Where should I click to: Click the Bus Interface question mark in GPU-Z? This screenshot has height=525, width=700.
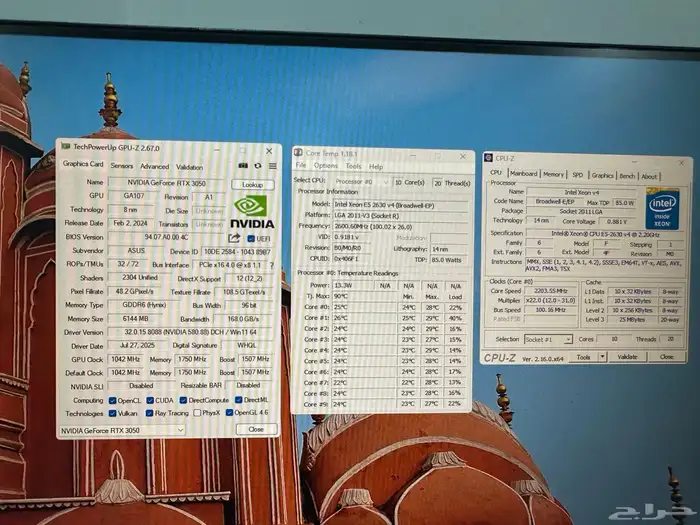tap(271, 265)
